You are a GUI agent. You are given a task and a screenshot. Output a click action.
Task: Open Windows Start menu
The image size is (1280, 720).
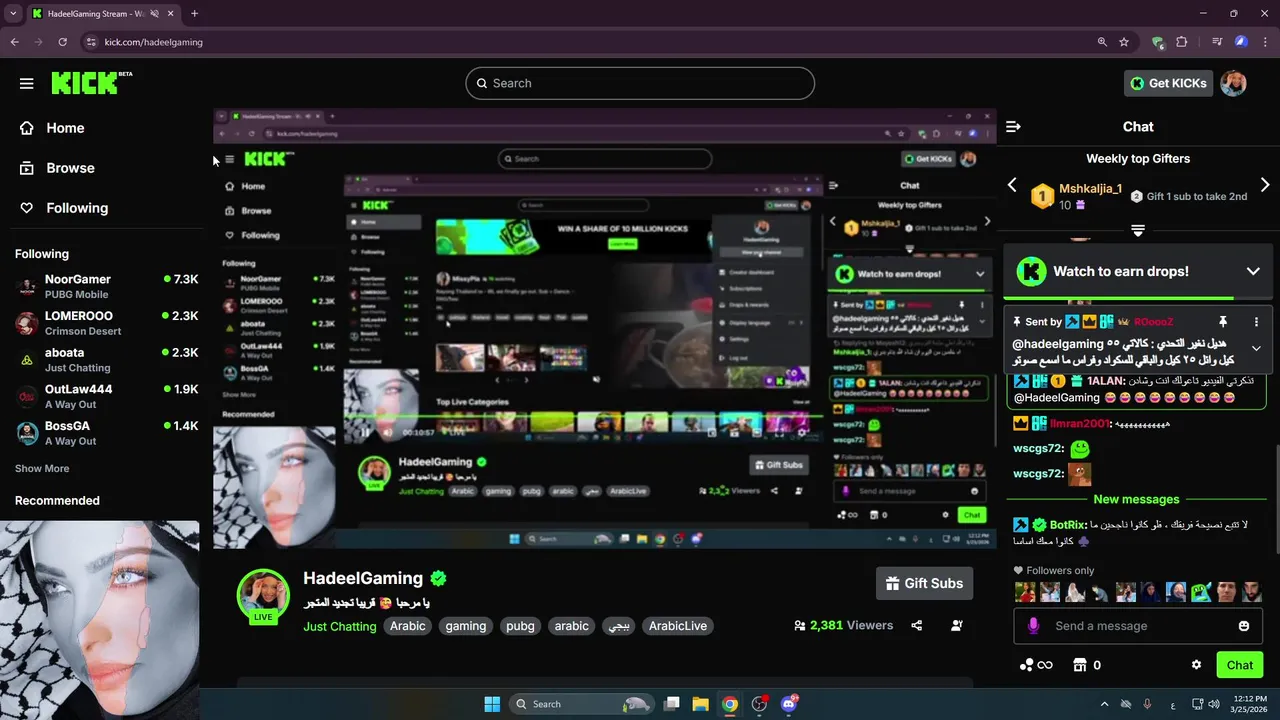492,704
